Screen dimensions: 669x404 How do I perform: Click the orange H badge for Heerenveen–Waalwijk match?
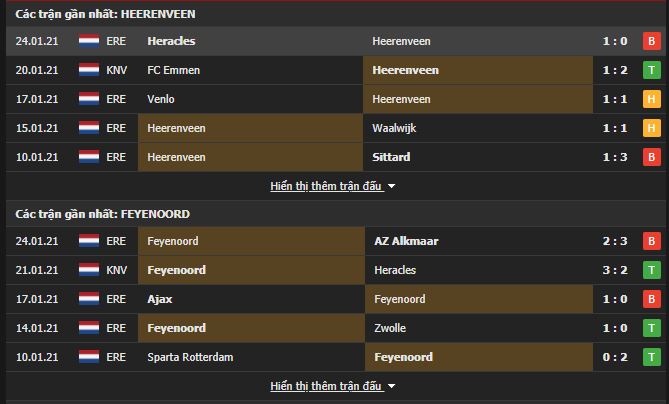652,128
